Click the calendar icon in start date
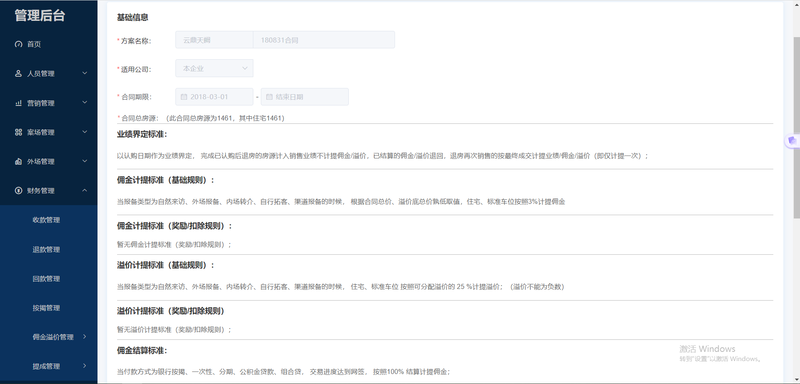The height and width of the screenshot is (384, 800). (184, 96)
